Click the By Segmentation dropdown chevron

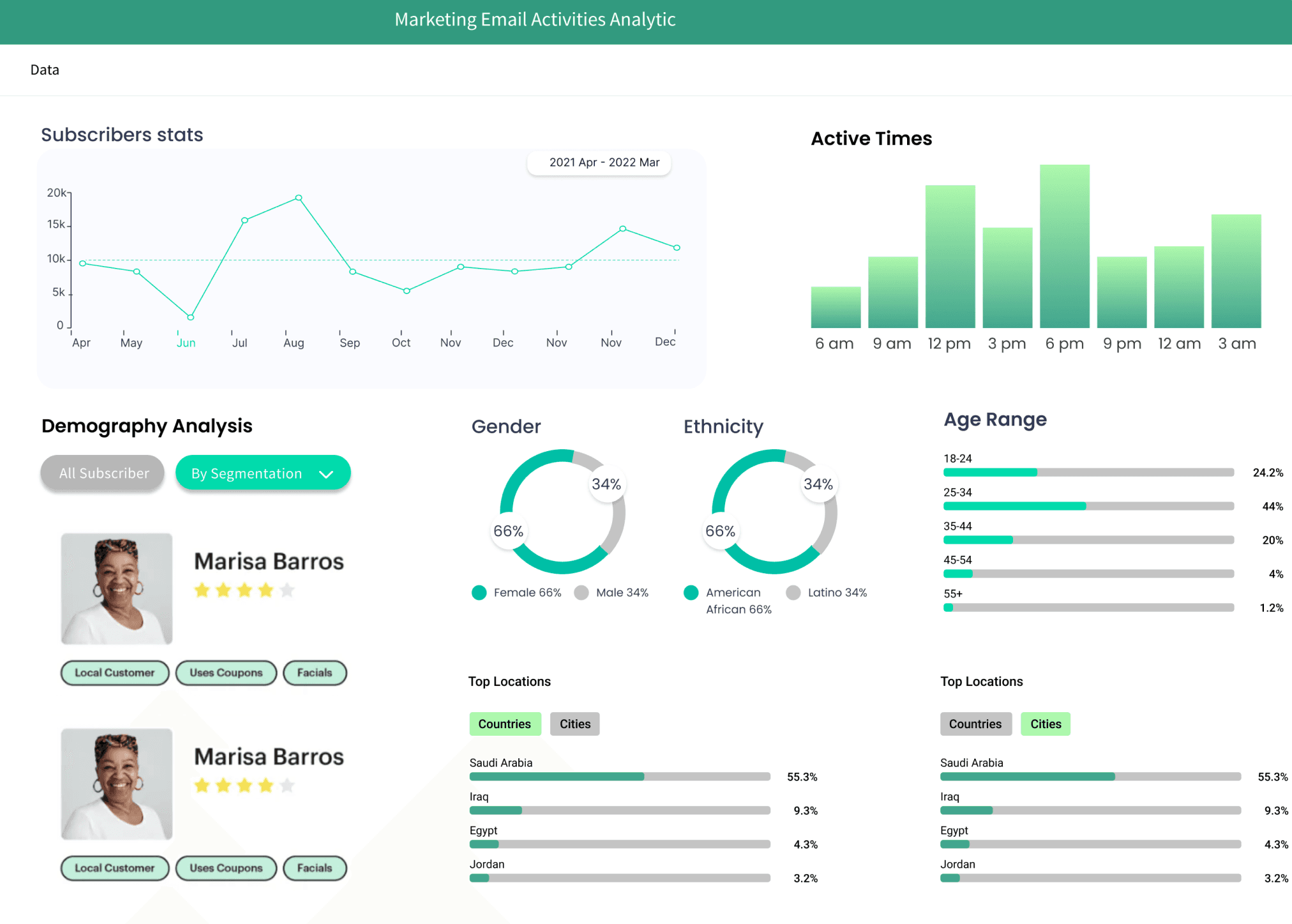[326, 474]
